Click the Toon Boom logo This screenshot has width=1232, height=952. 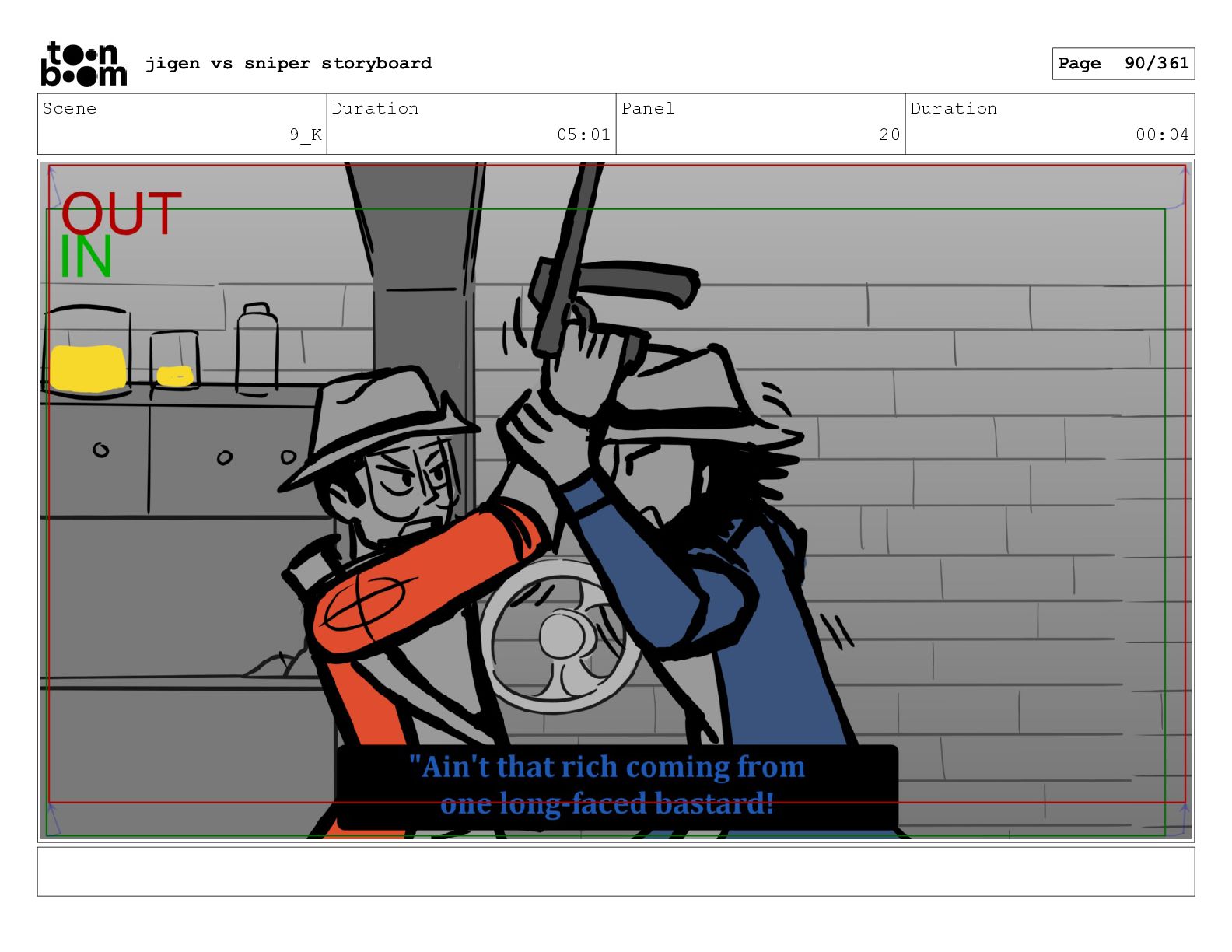pos(83,63)
